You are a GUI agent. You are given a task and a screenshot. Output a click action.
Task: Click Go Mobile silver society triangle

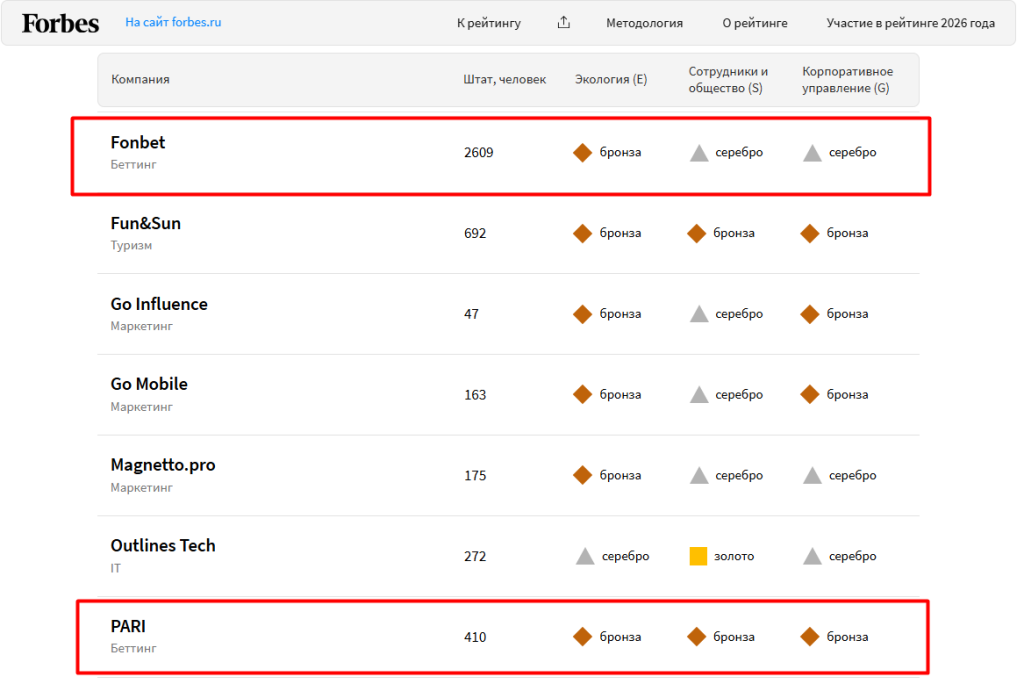coord(699,395)
